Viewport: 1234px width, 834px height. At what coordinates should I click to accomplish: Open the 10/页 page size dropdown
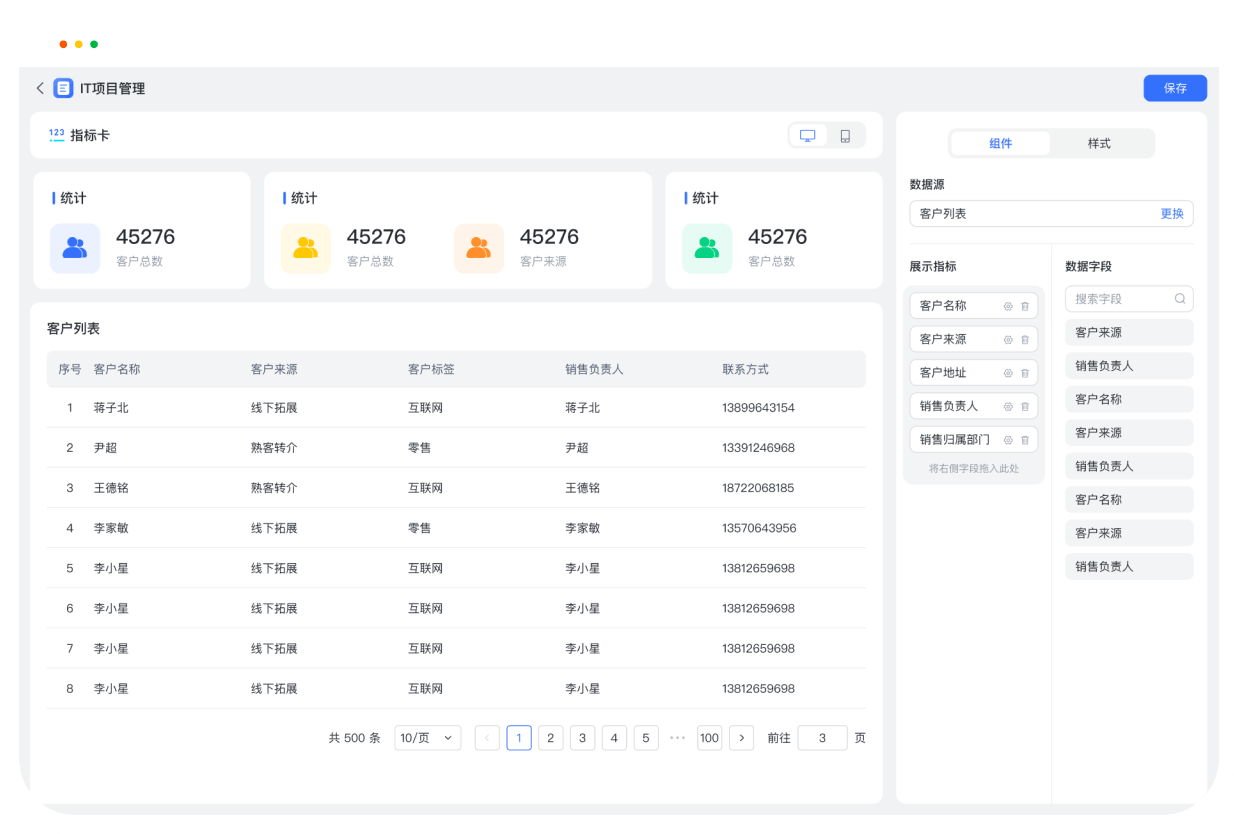point(427,738)
